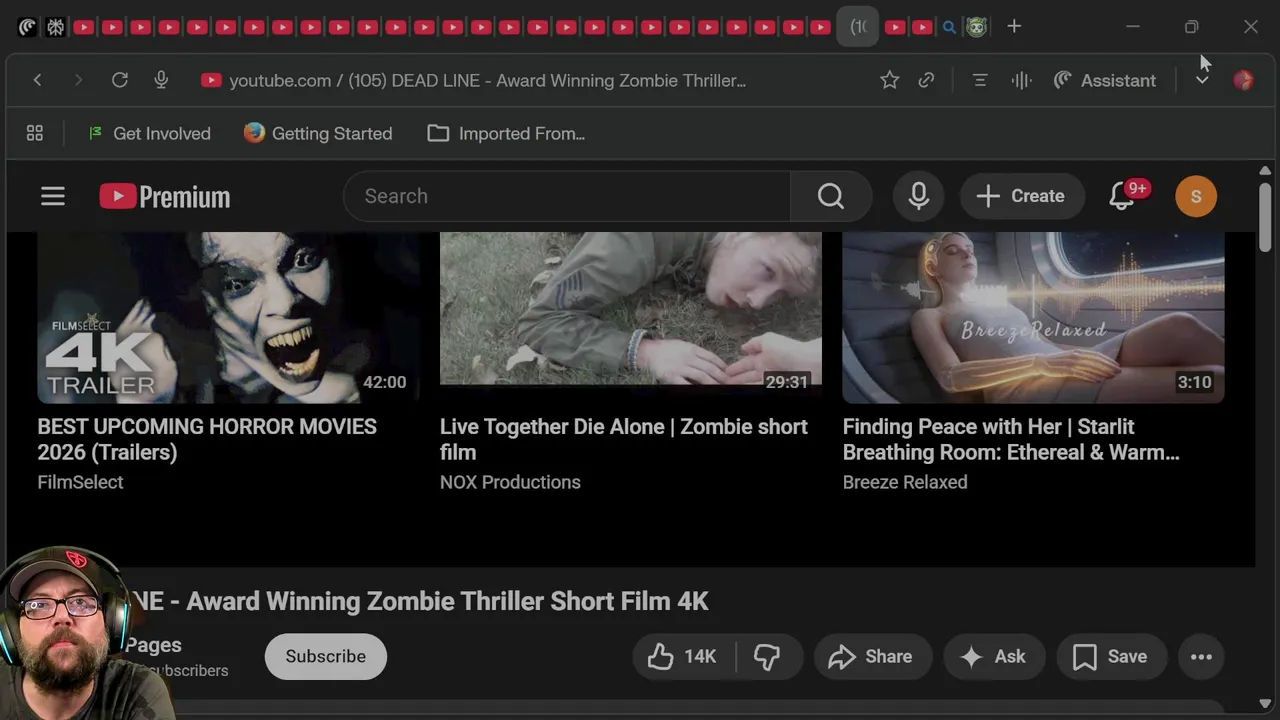Screen dimensions: 1280x720
Task: Start YouTube voice search with the microphone
Action: [x=919, y=196]
